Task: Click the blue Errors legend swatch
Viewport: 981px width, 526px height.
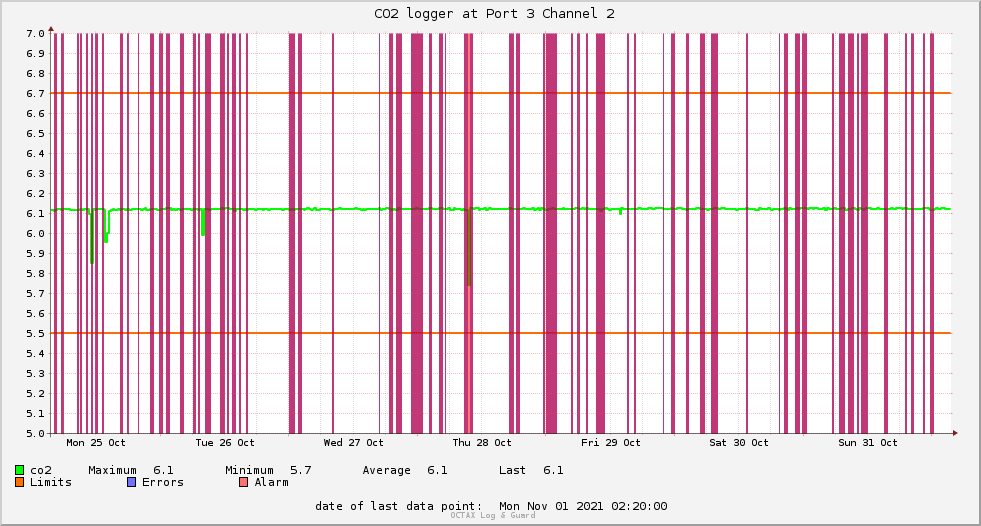Action: [131, 482]
